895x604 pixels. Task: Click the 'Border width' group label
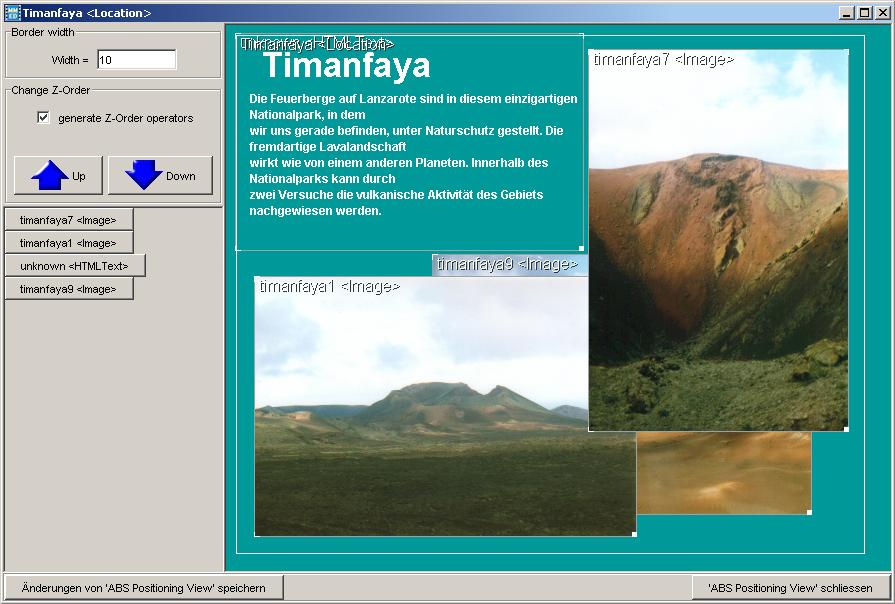tap(43, 32)
